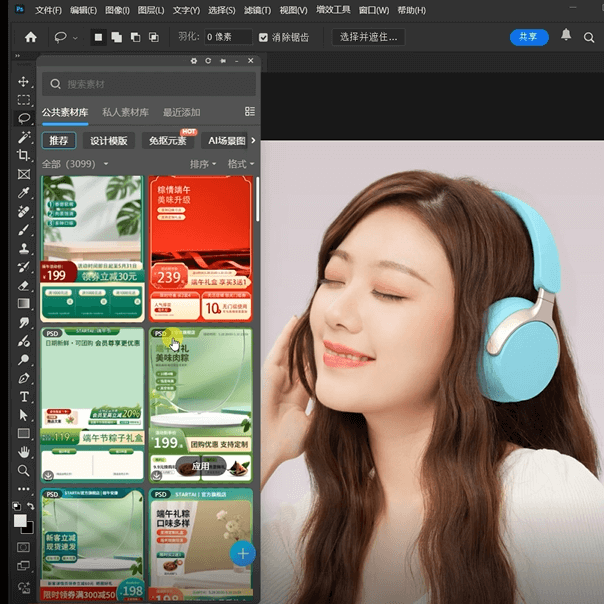Select the Pen tool
The width and height of the screenshot is (604, 604).
[x=23, y=378]
